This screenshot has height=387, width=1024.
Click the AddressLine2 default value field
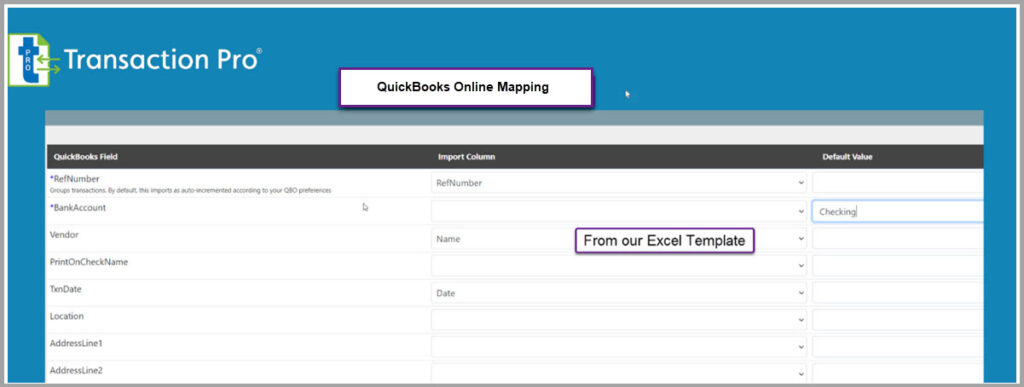[897, 373]
